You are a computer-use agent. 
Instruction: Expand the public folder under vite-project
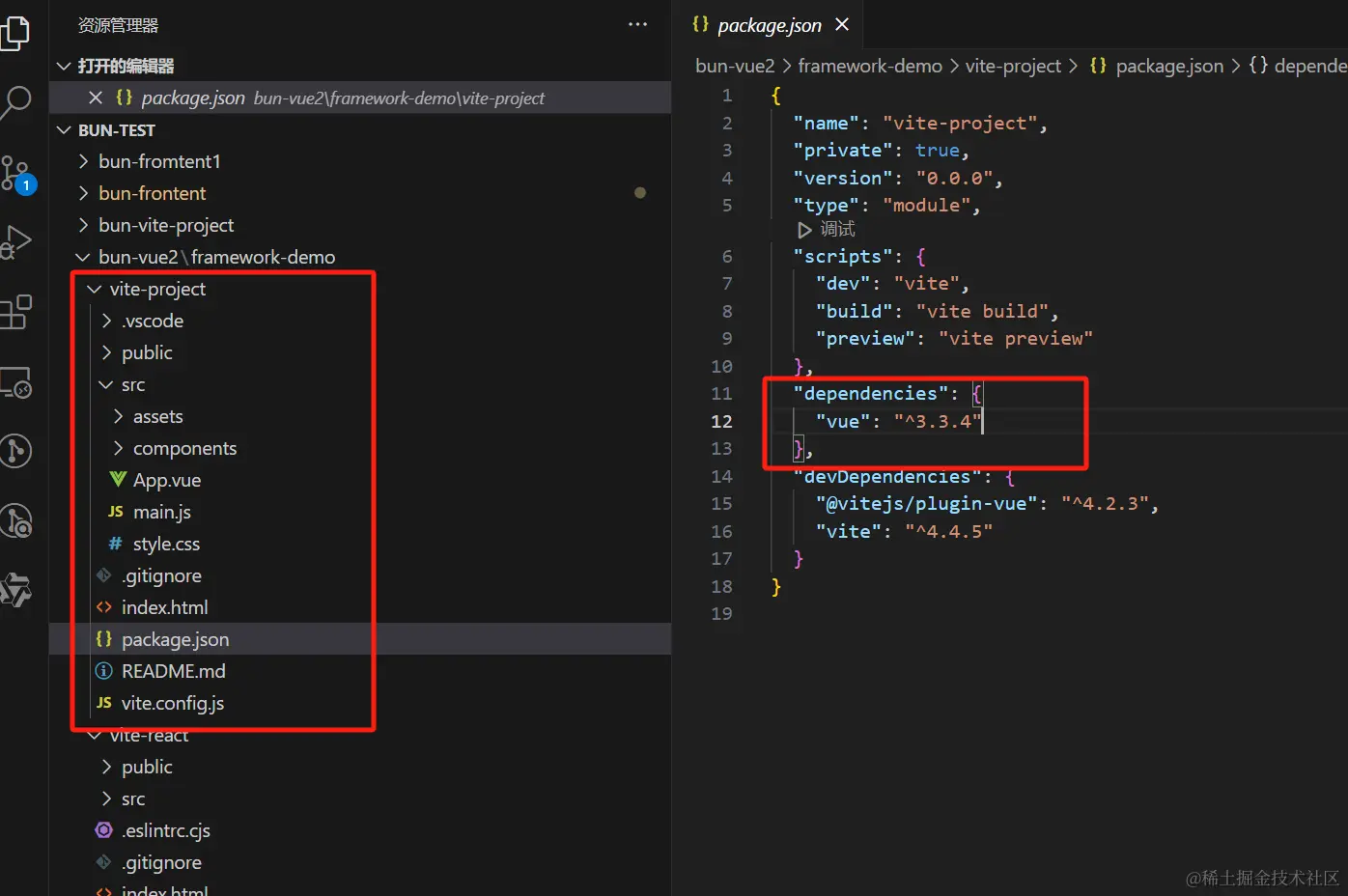[106, 352]
